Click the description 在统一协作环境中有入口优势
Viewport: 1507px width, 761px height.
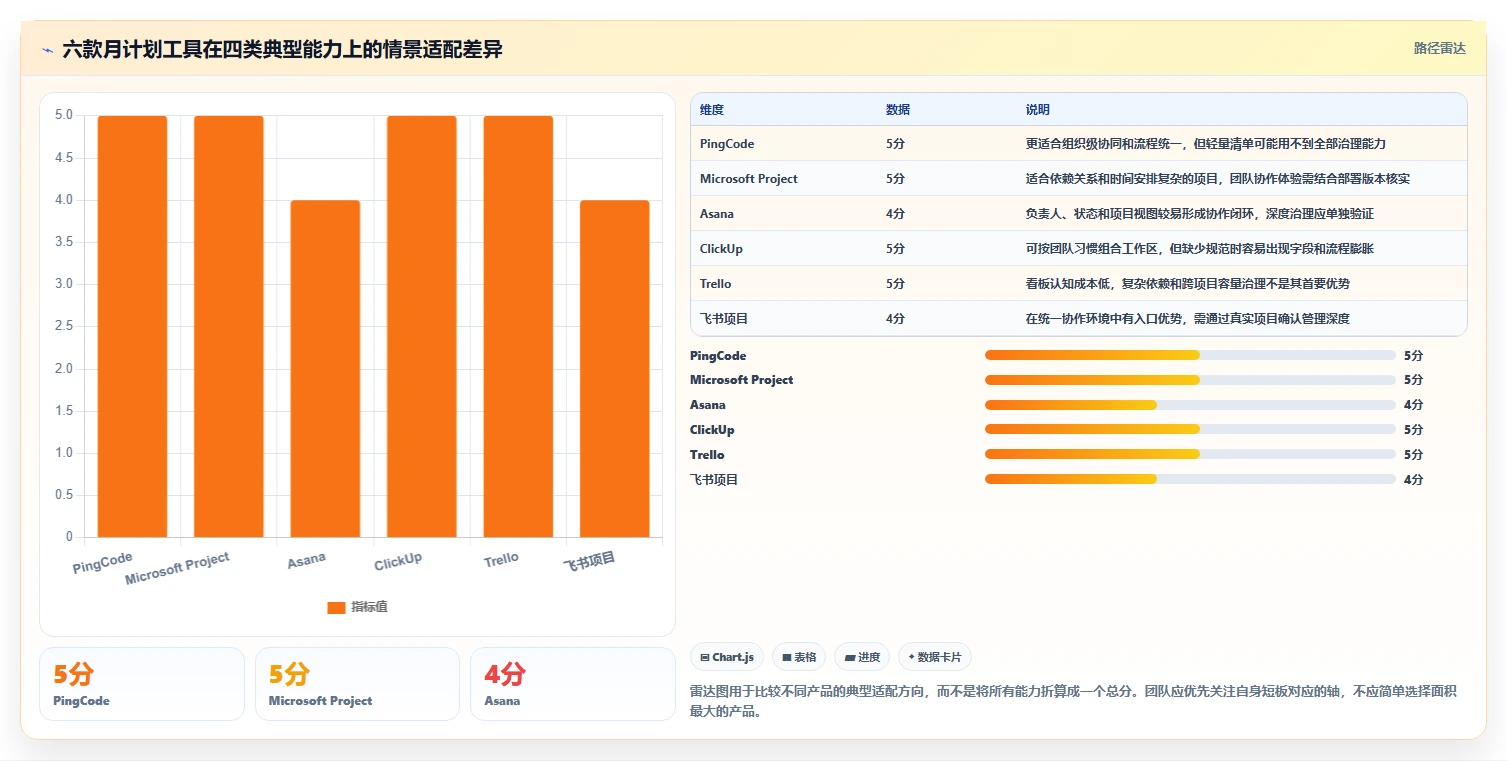(x=1104, y=319)
